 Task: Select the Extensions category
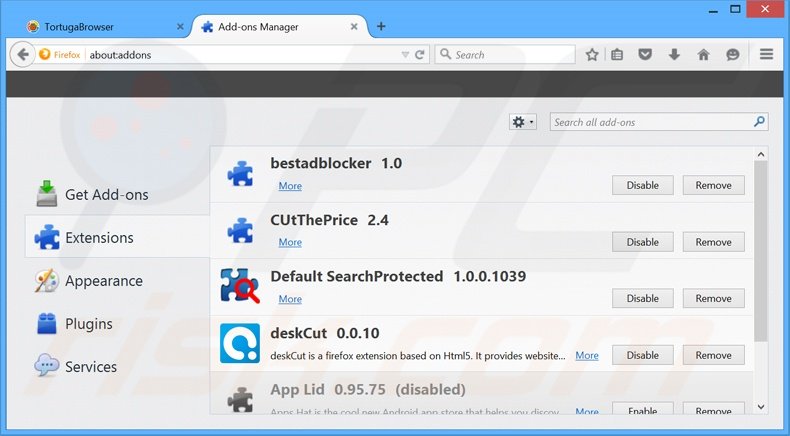pyautogui.click(x=117, y=237)
